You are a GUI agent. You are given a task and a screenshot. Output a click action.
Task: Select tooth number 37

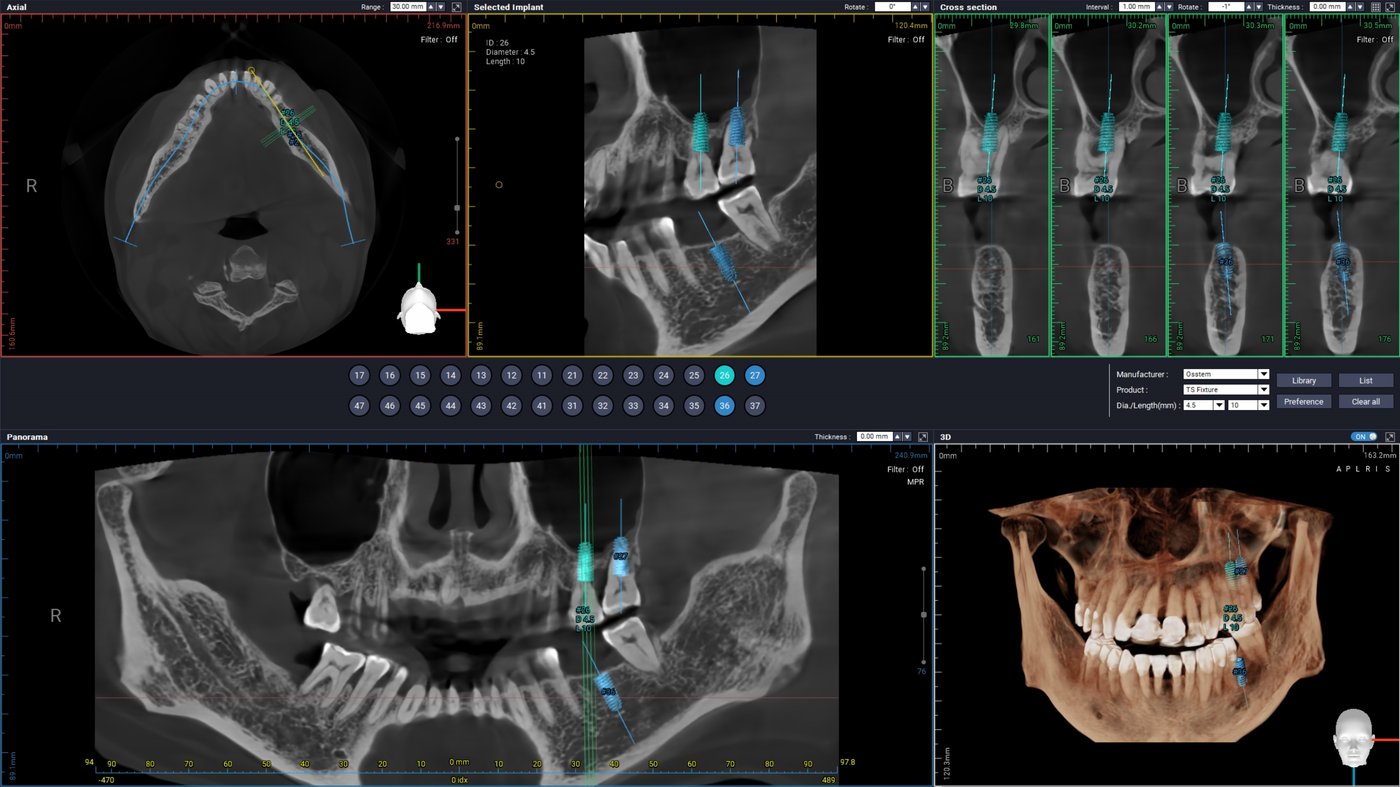pos(755,406)
